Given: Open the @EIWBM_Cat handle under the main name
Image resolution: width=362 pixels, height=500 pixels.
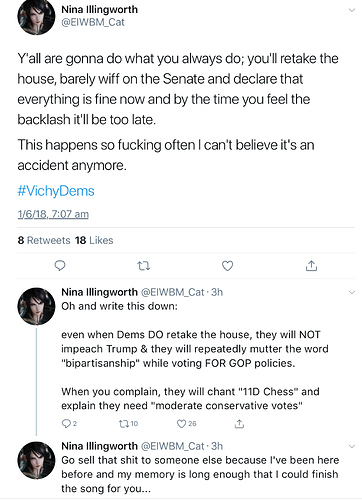Looking at the screenshot, I should click(x=93, y=22).
